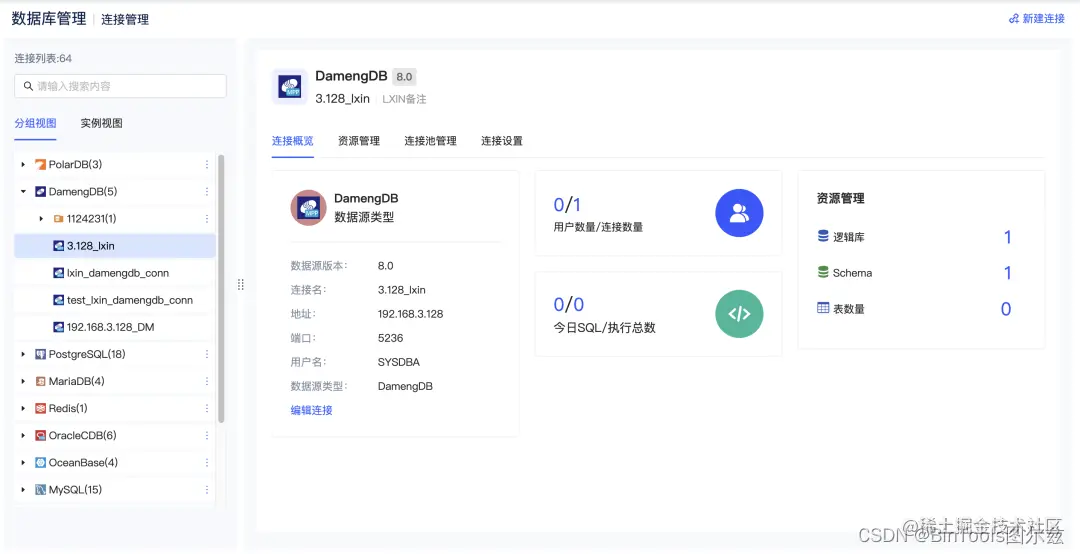The image size is (1080, 554).
Task: Expand the 1124231(1) folder
Action: 41,218
